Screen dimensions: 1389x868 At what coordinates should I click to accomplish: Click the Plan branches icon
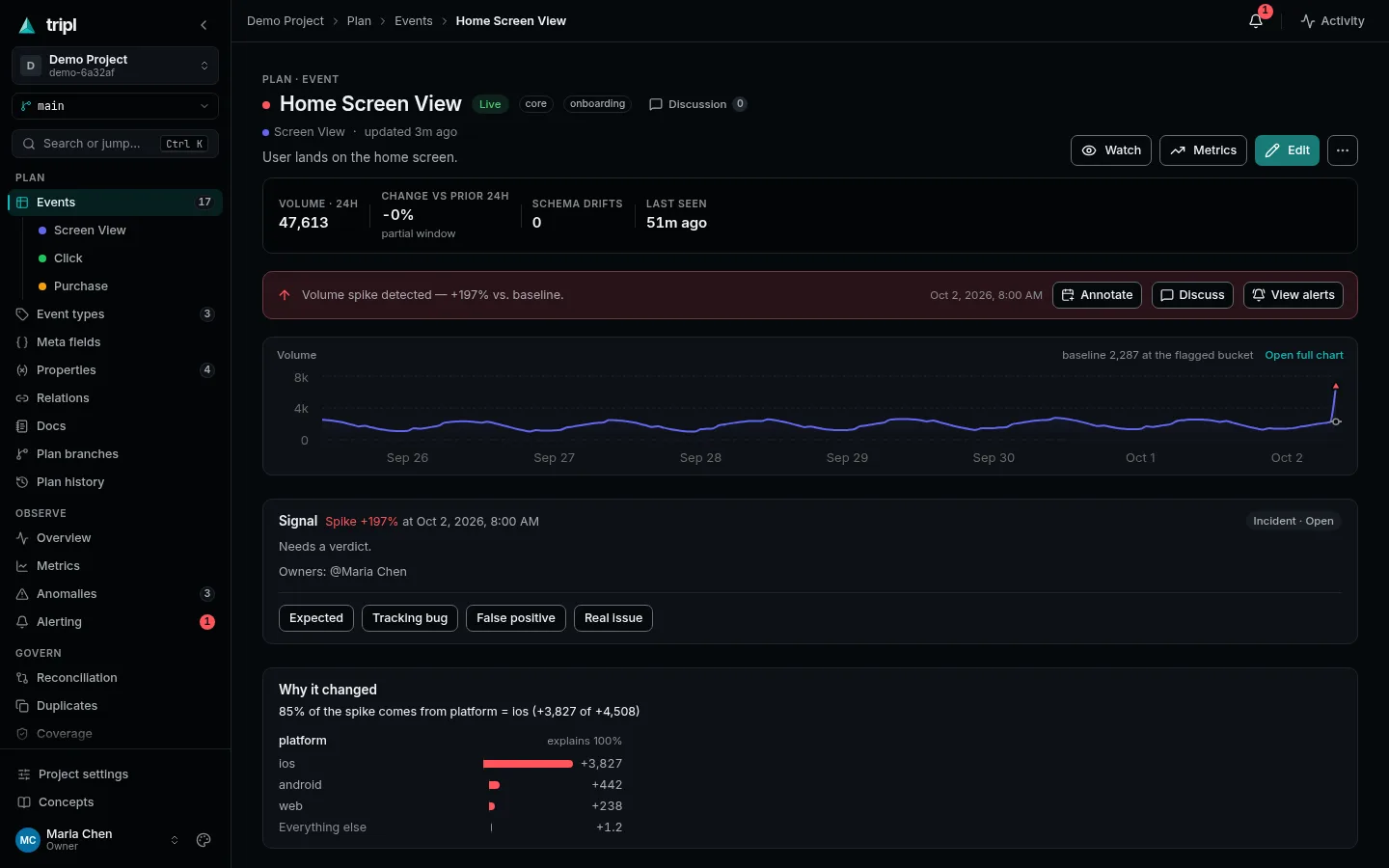point(22,454)
